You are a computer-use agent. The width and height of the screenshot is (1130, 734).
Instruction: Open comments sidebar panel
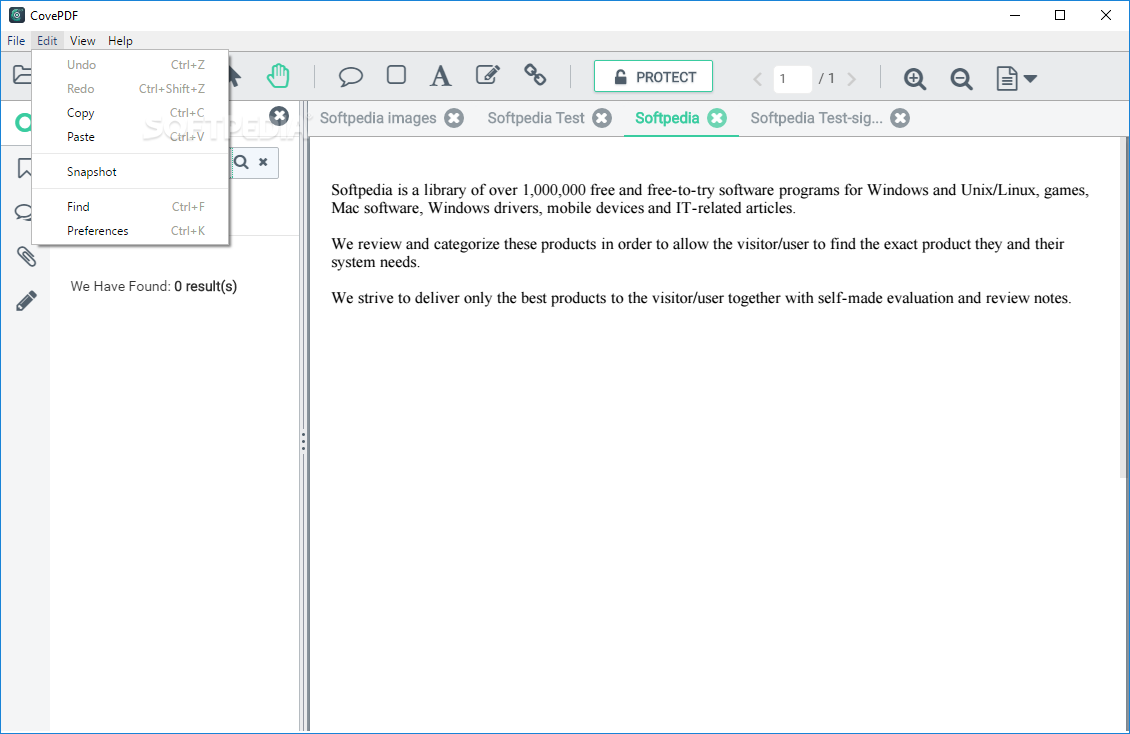click(x=24, y=212)
